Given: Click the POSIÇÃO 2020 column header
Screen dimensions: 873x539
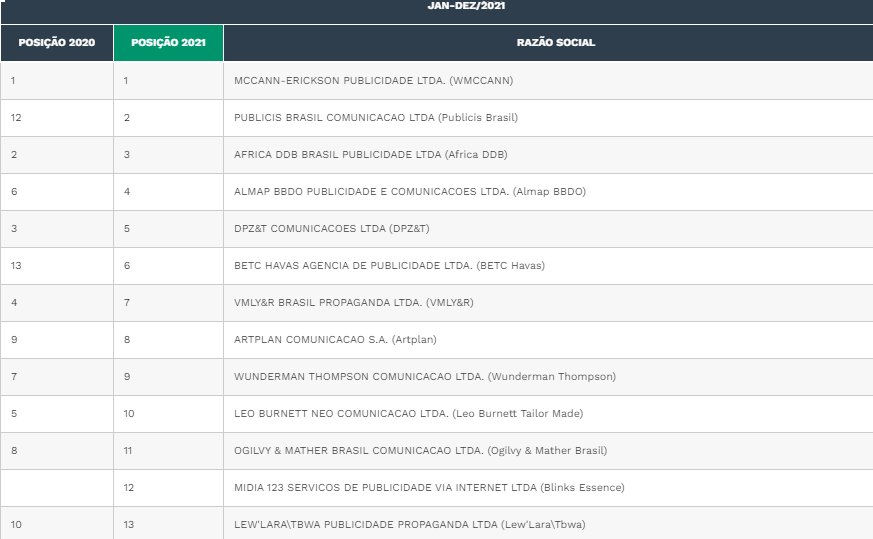Looking at the screenshot, I should (57, 42).
